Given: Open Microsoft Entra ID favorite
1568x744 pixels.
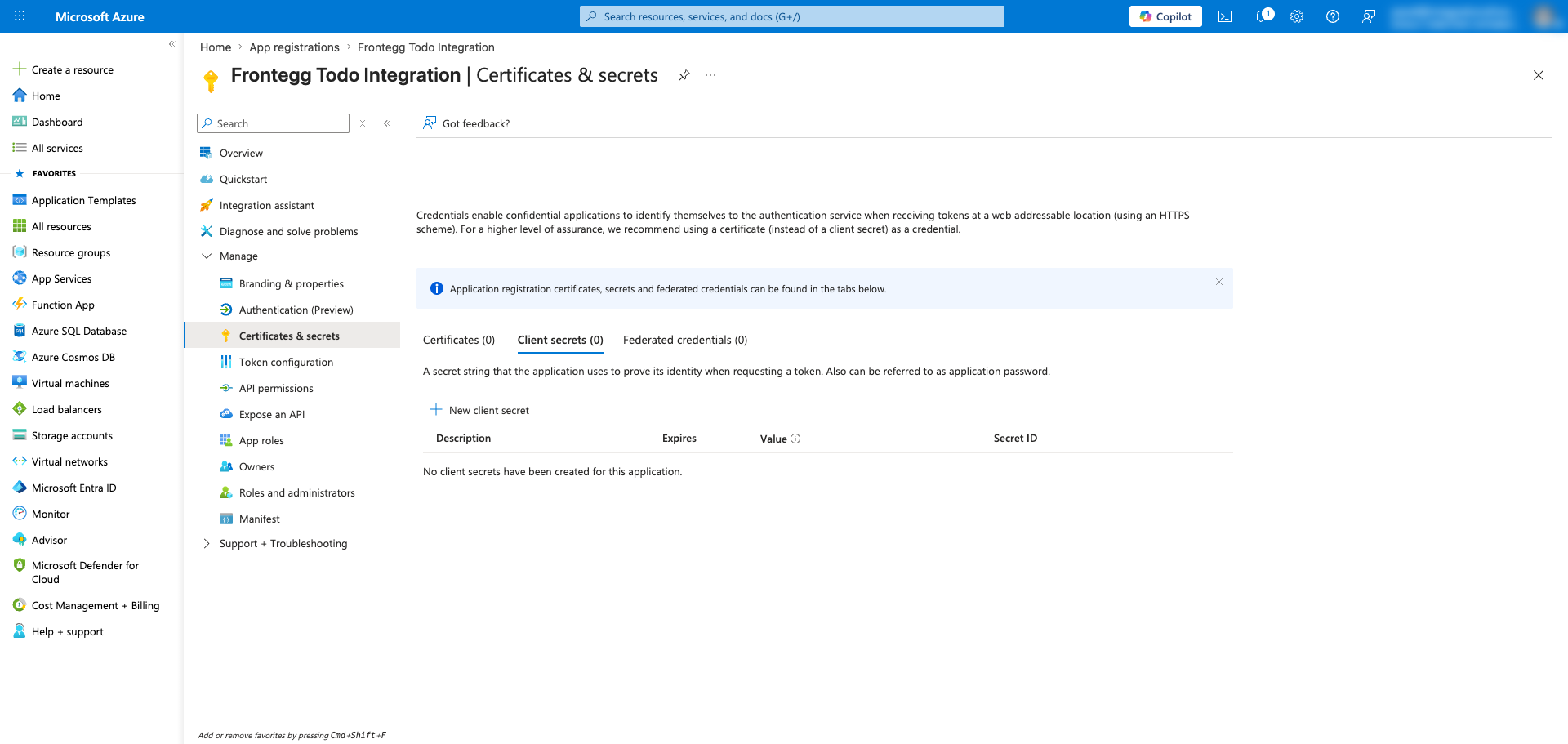Looking at the screenshot, I should [x=65, y=488].
